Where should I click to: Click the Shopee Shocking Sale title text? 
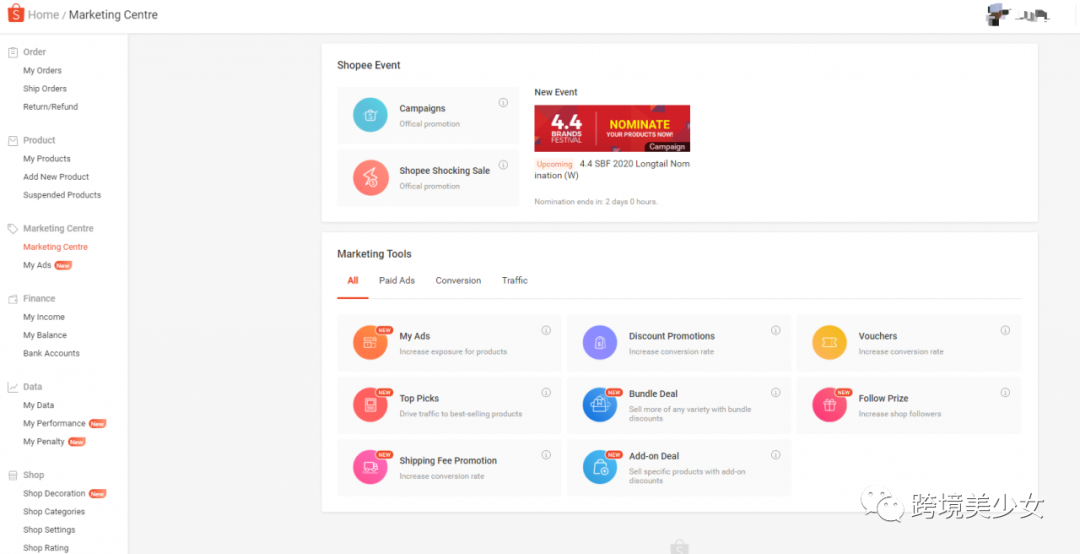(x=444, y=171)
